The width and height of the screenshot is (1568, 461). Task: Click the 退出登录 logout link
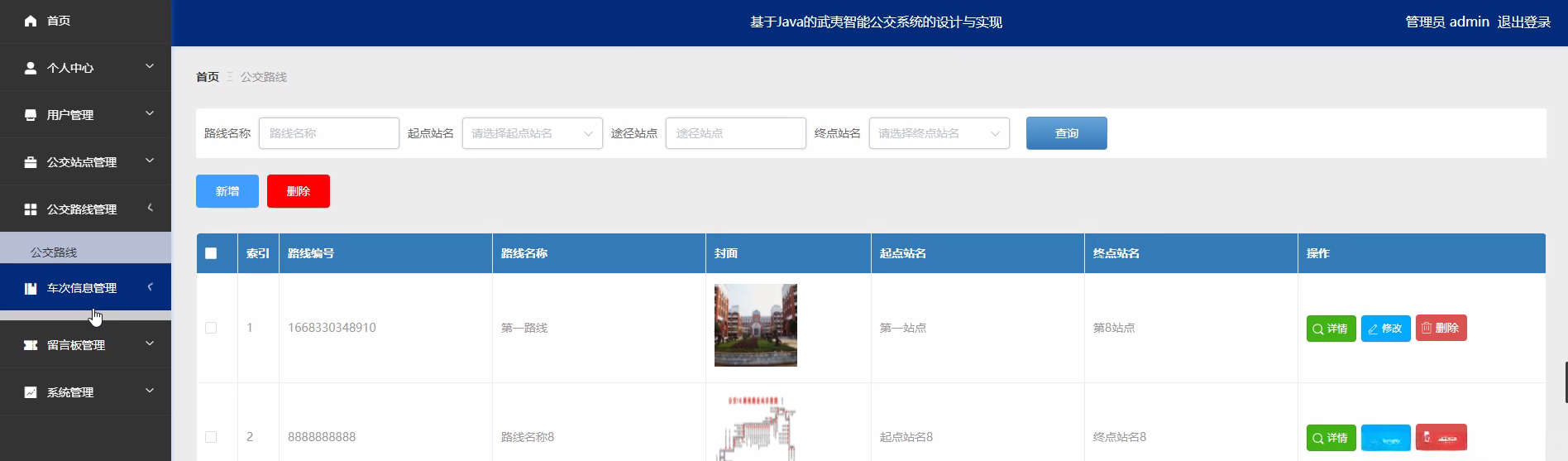(1524, 22)
